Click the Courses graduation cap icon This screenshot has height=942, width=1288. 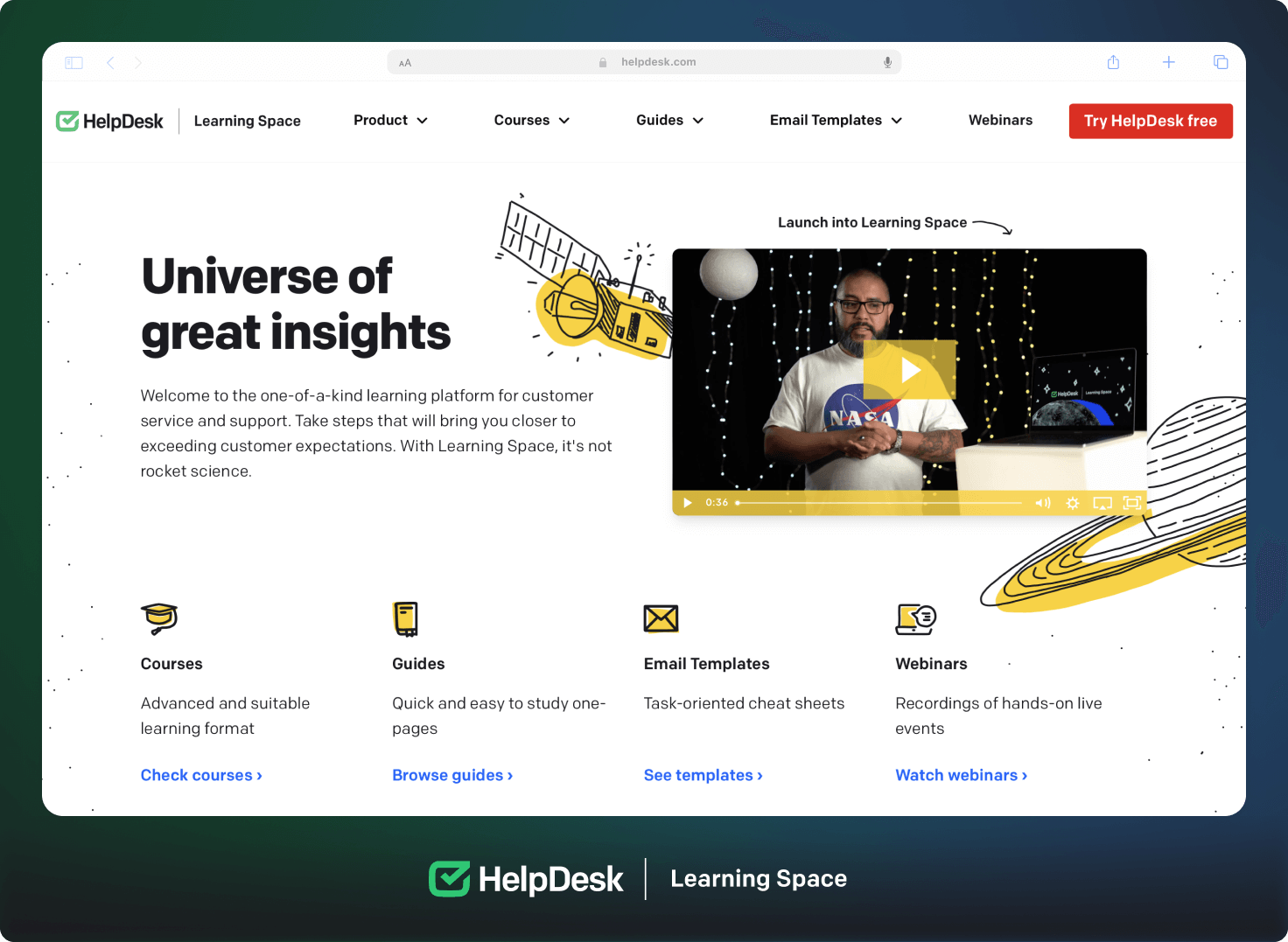(159, 619)
